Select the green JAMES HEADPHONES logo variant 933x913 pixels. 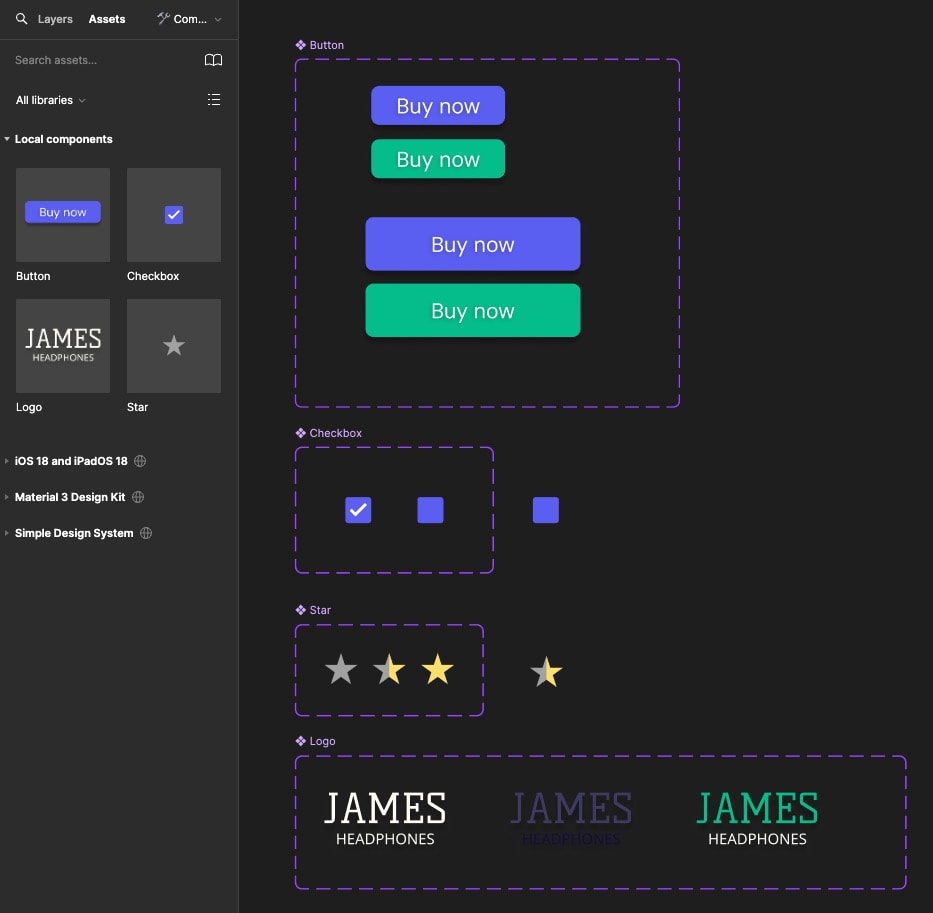tap(757, 818)
